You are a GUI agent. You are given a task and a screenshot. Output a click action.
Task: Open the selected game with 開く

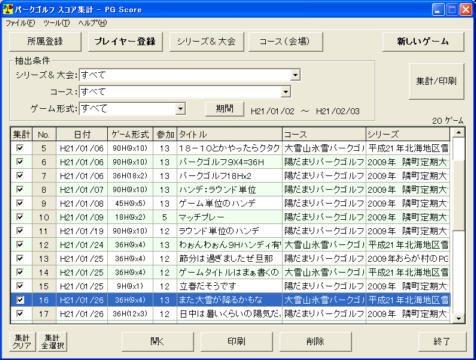(157, 341)
